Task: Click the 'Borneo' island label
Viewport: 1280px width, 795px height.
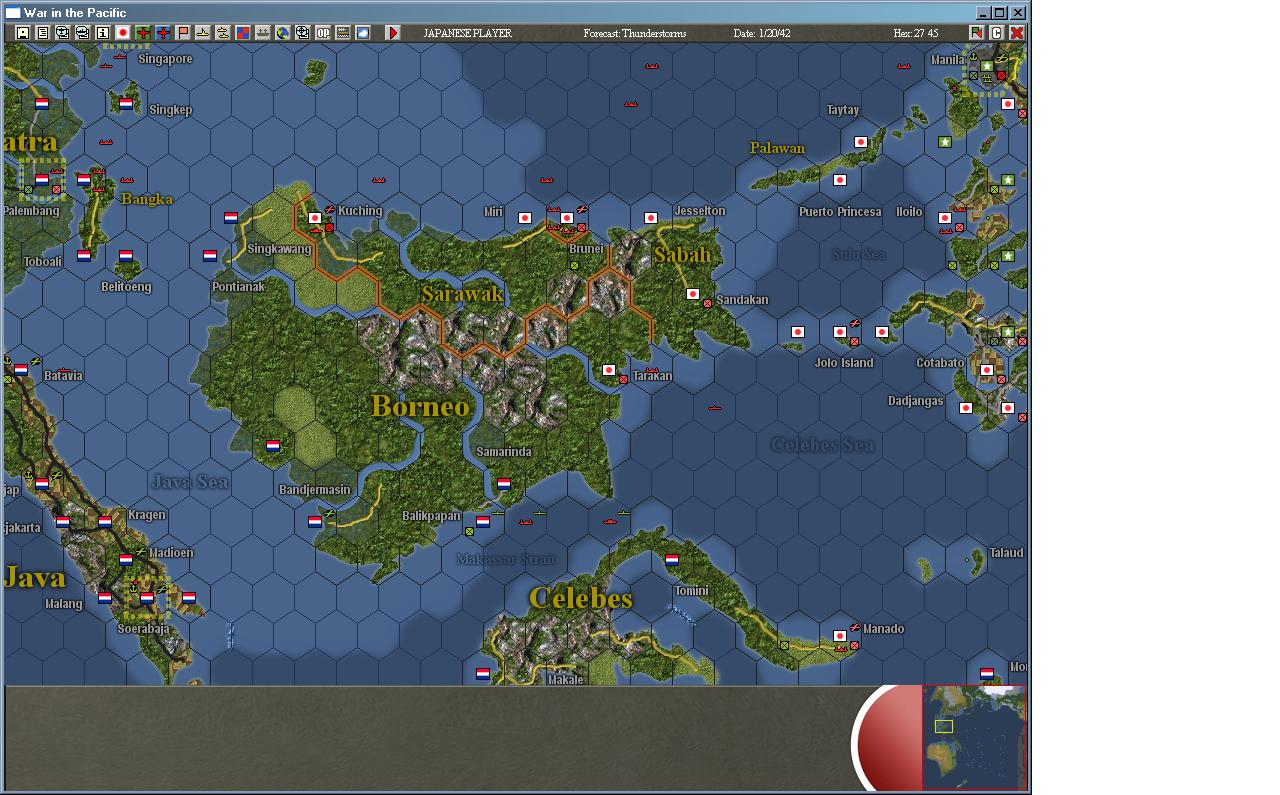Action: 420,406
